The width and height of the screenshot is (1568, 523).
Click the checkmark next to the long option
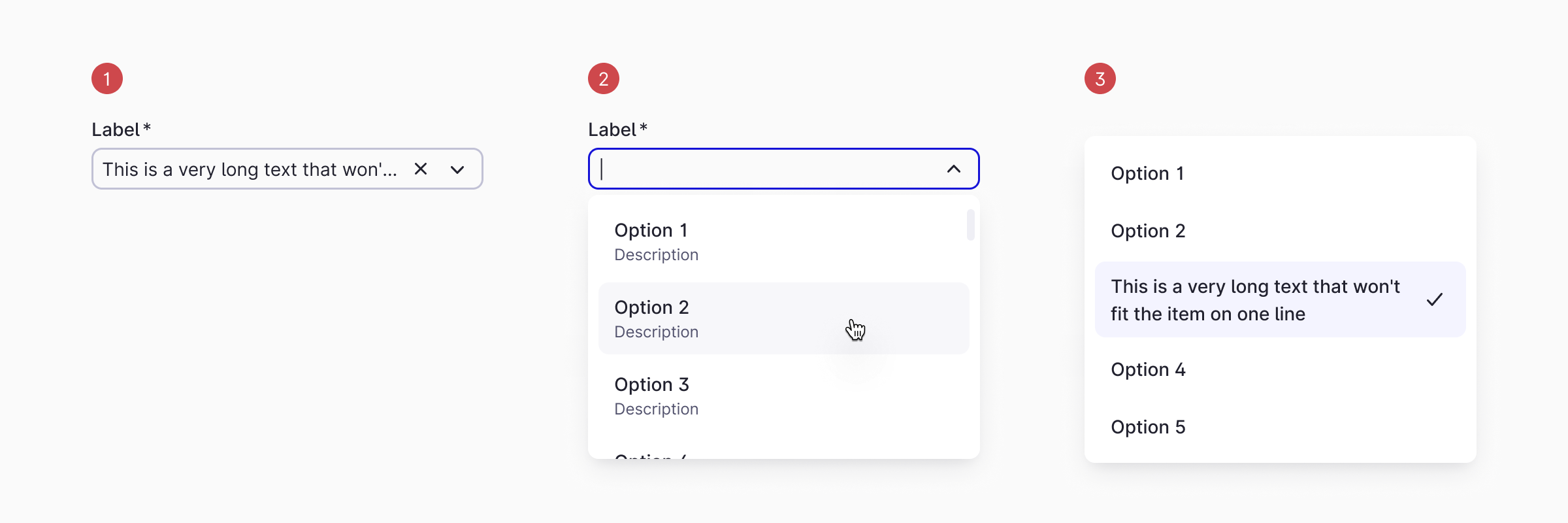click(x=1435, y=299)
